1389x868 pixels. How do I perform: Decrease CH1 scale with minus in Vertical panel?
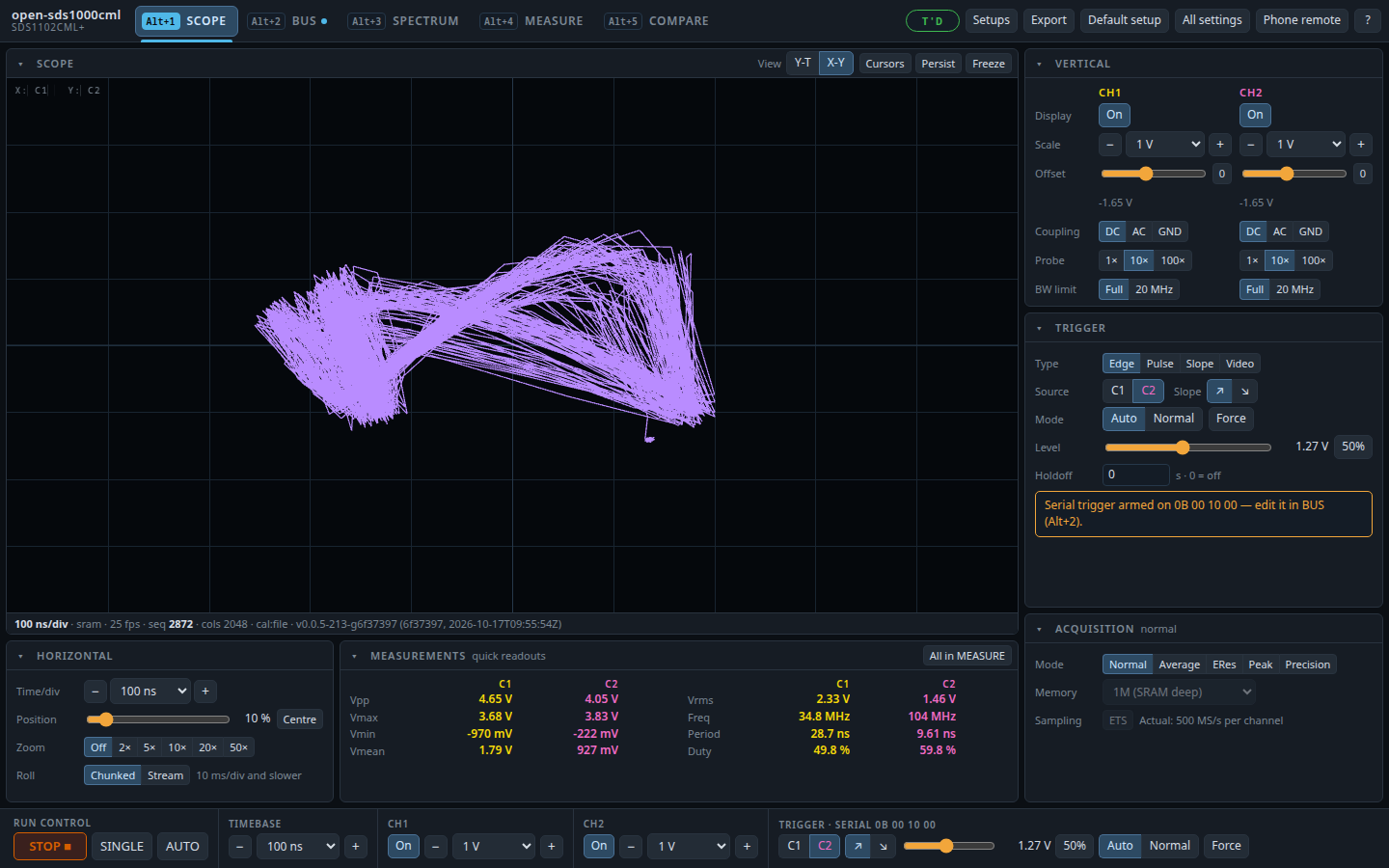pyautogui.click(x=1110, y=145)
